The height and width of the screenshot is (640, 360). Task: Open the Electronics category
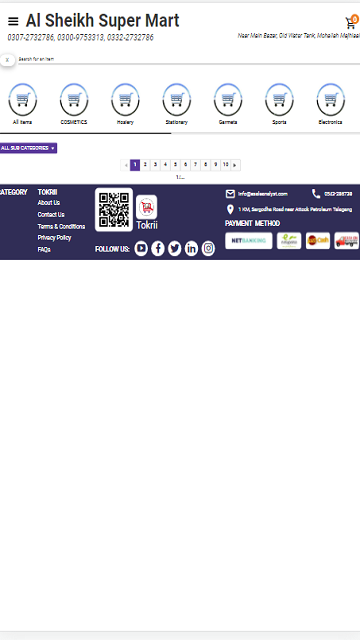pyautogui.click(x=330, y=100)
